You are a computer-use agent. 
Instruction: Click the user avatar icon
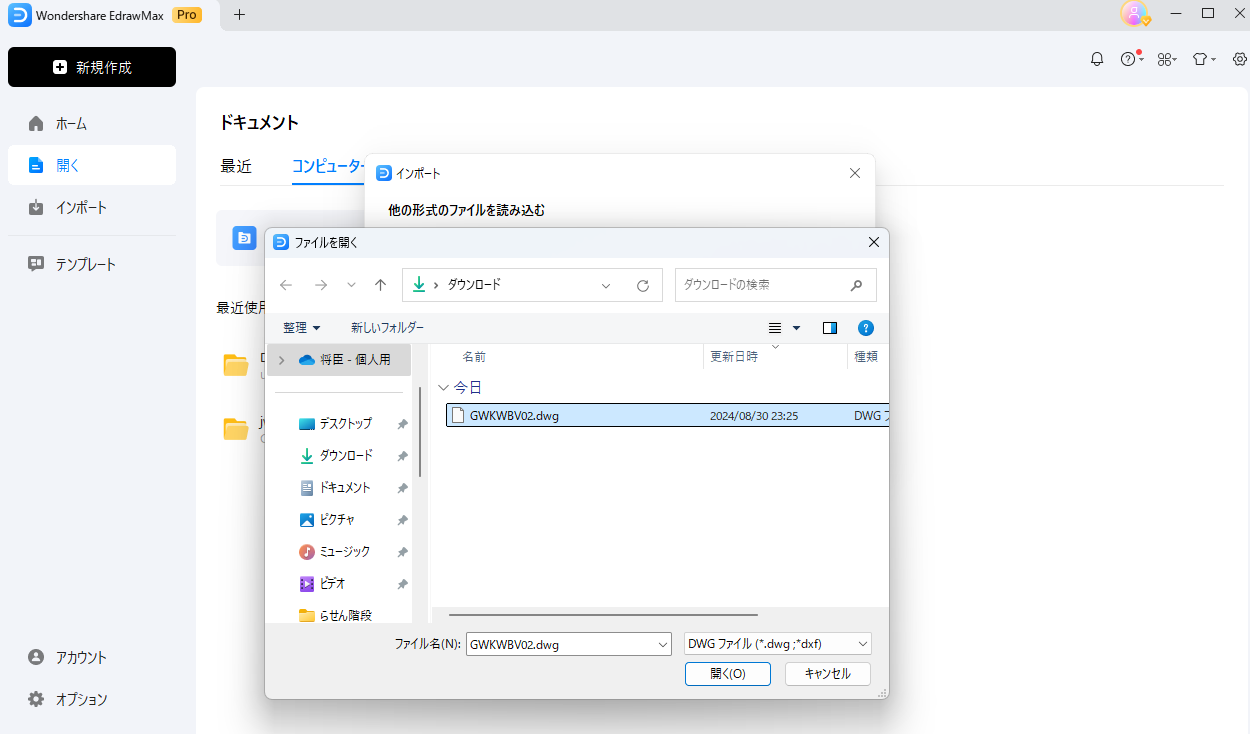[x=1133, y=14]
